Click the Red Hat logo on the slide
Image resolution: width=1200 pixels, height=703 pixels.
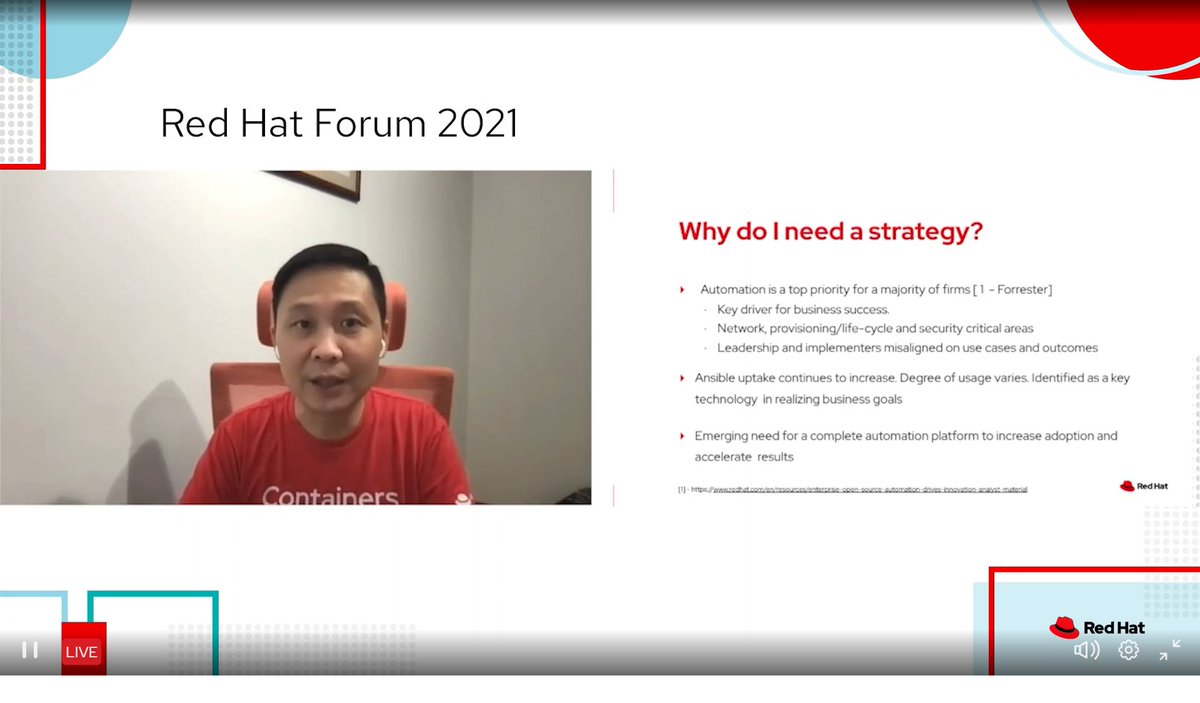pyautogui.click(x=1143, y=486)
